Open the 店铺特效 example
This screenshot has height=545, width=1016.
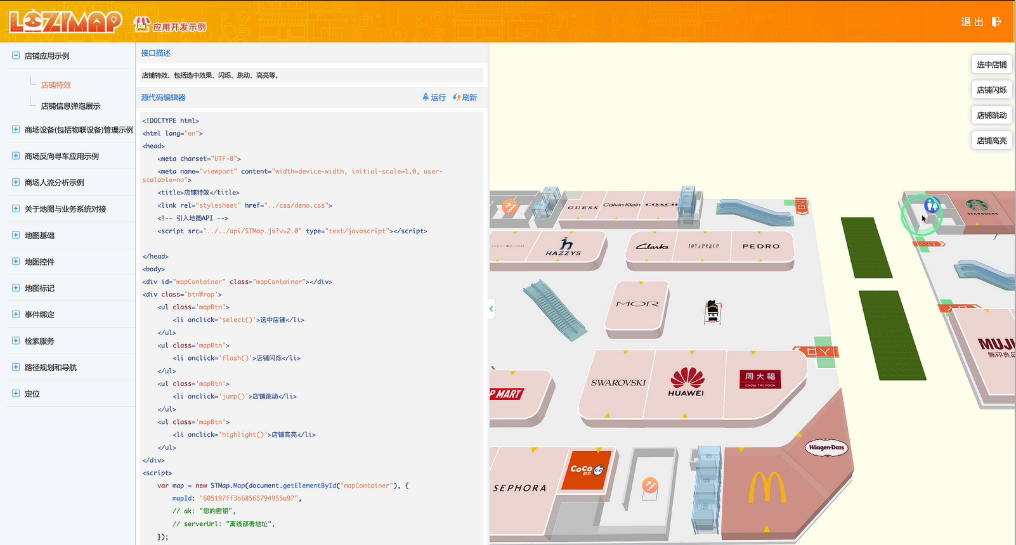56,85
